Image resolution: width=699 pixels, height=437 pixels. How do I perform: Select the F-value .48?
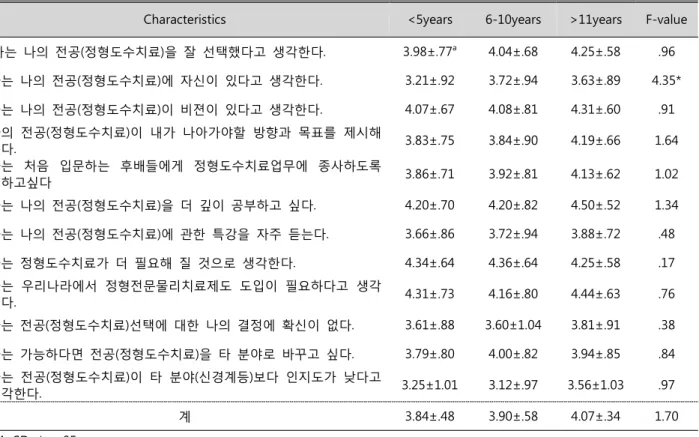pos(666,235)
